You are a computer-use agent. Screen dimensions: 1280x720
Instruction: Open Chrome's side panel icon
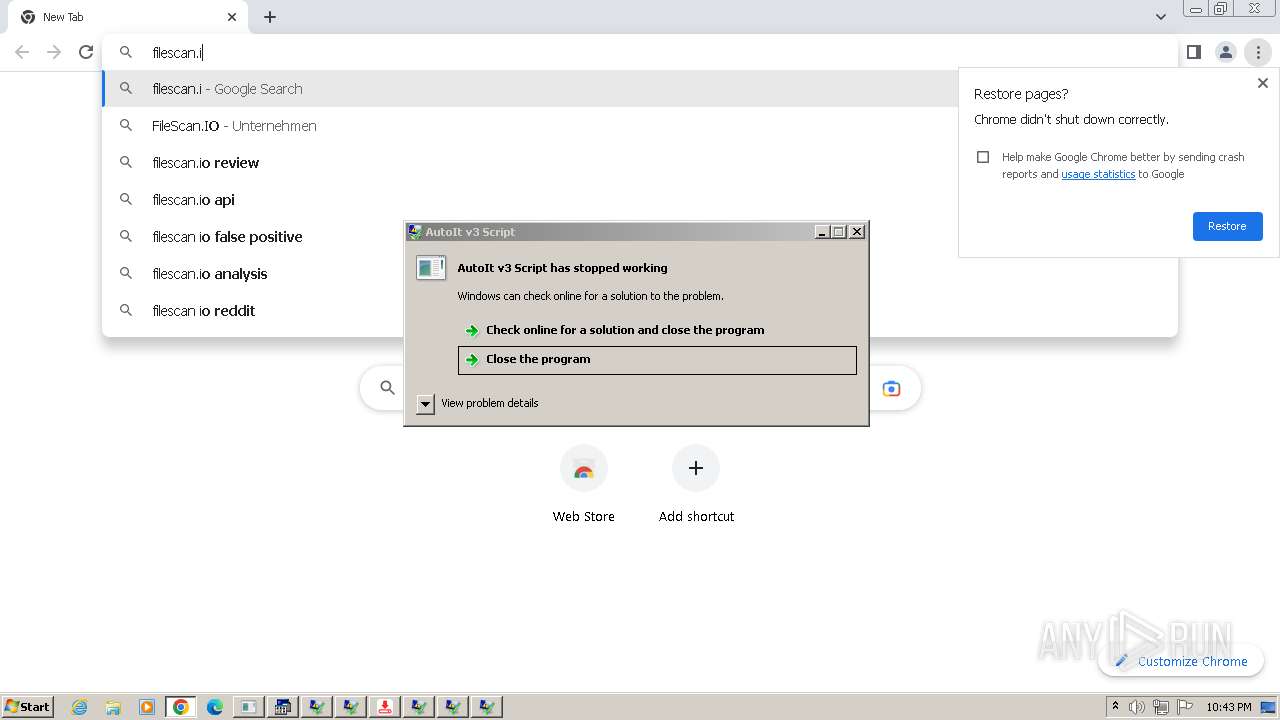click(1193, 52)
